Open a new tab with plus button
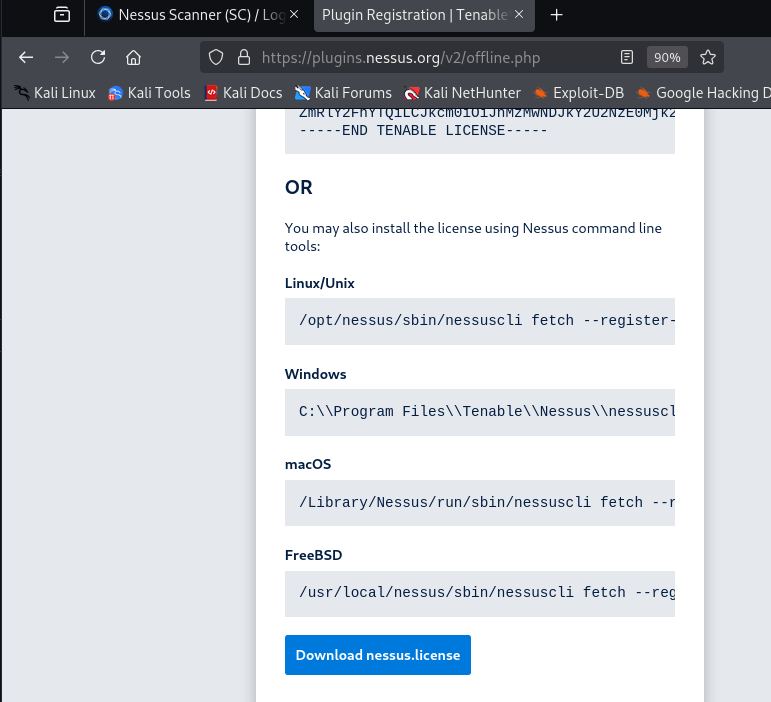771x702 pixels. tap(557, 15)
